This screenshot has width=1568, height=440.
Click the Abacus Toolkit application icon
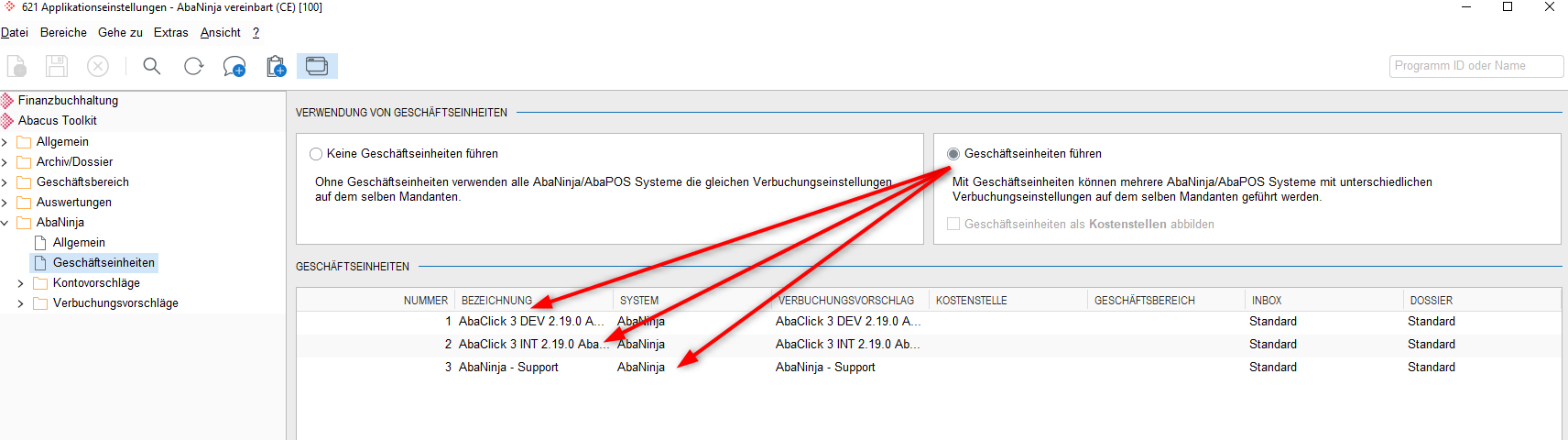tap(7, 120)
